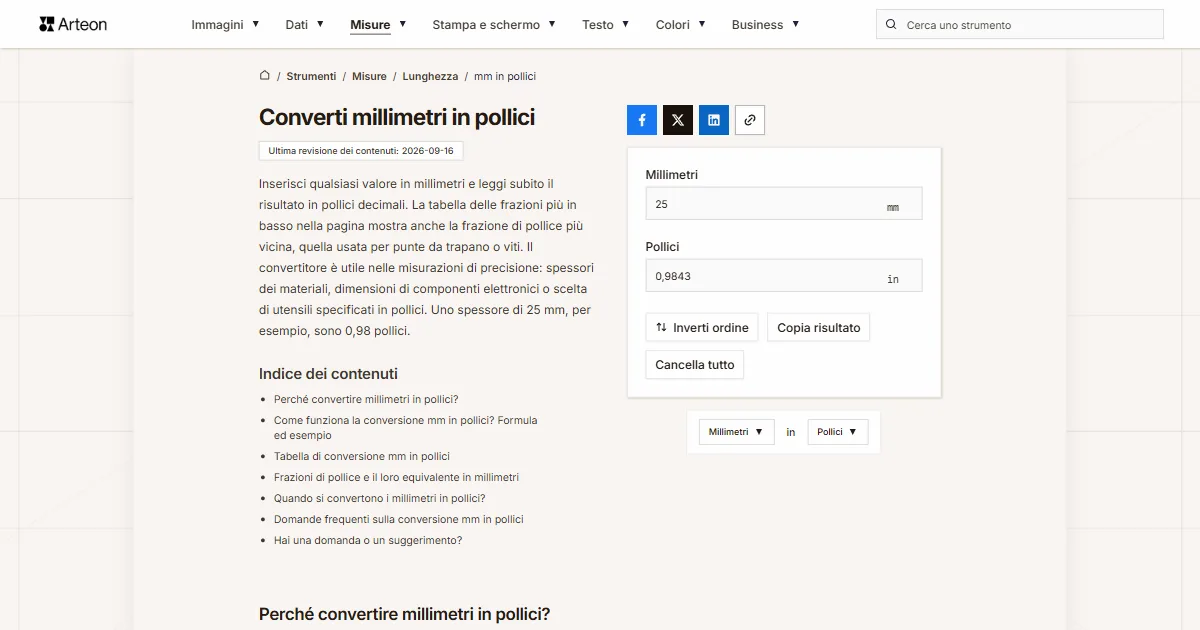Open 'Domande frequenti sulla conversione' link
The width and height of the screenshot is (1200, 630).
point(399,519)
